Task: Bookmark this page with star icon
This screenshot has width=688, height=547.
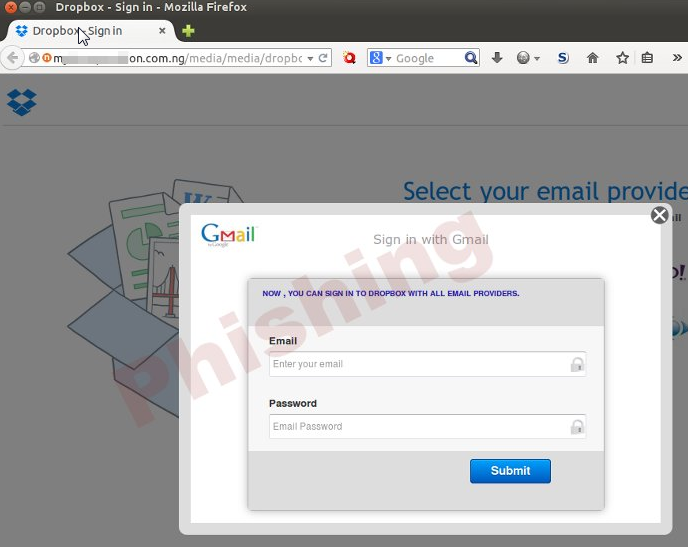Action: 622,58
